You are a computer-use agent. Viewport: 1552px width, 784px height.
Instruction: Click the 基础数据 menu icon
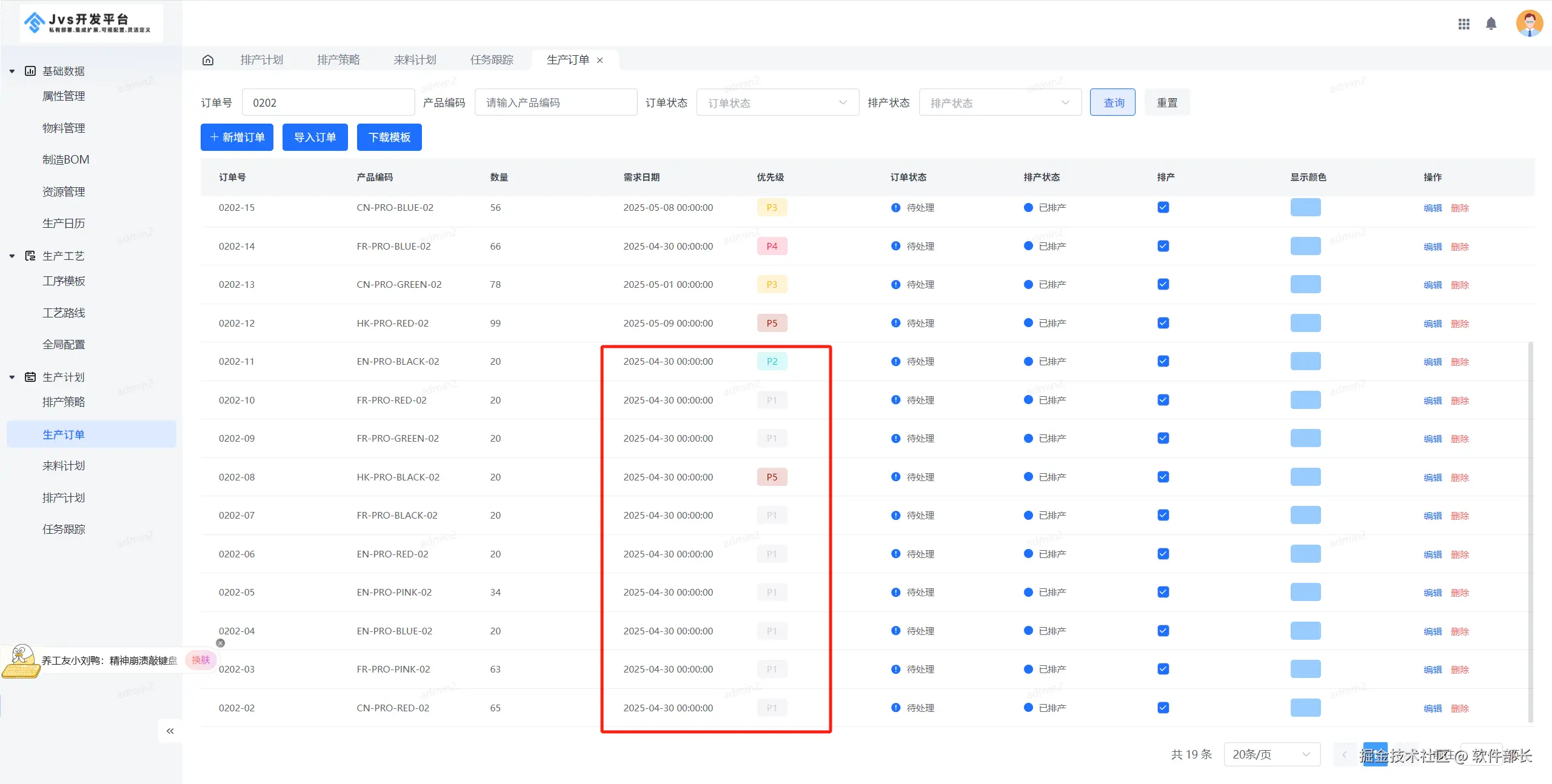point(30,71)
